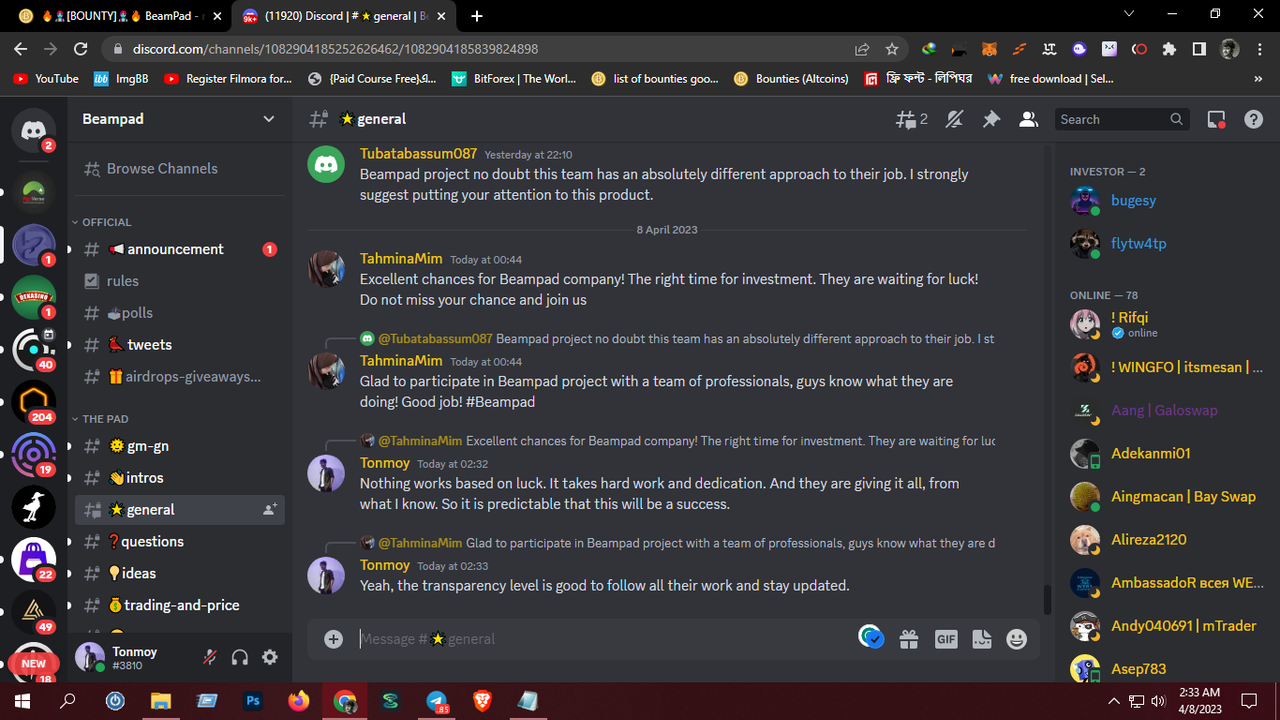This screenshot has height=720, width=1280.
Task: Open the sticker picker next to GIF
Action: [981, 638]
